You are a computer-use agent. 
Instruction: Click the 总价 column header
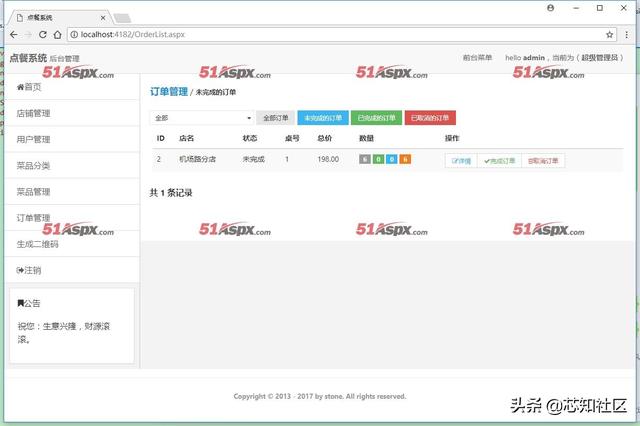pyautogui.click(x=325, y=138)
